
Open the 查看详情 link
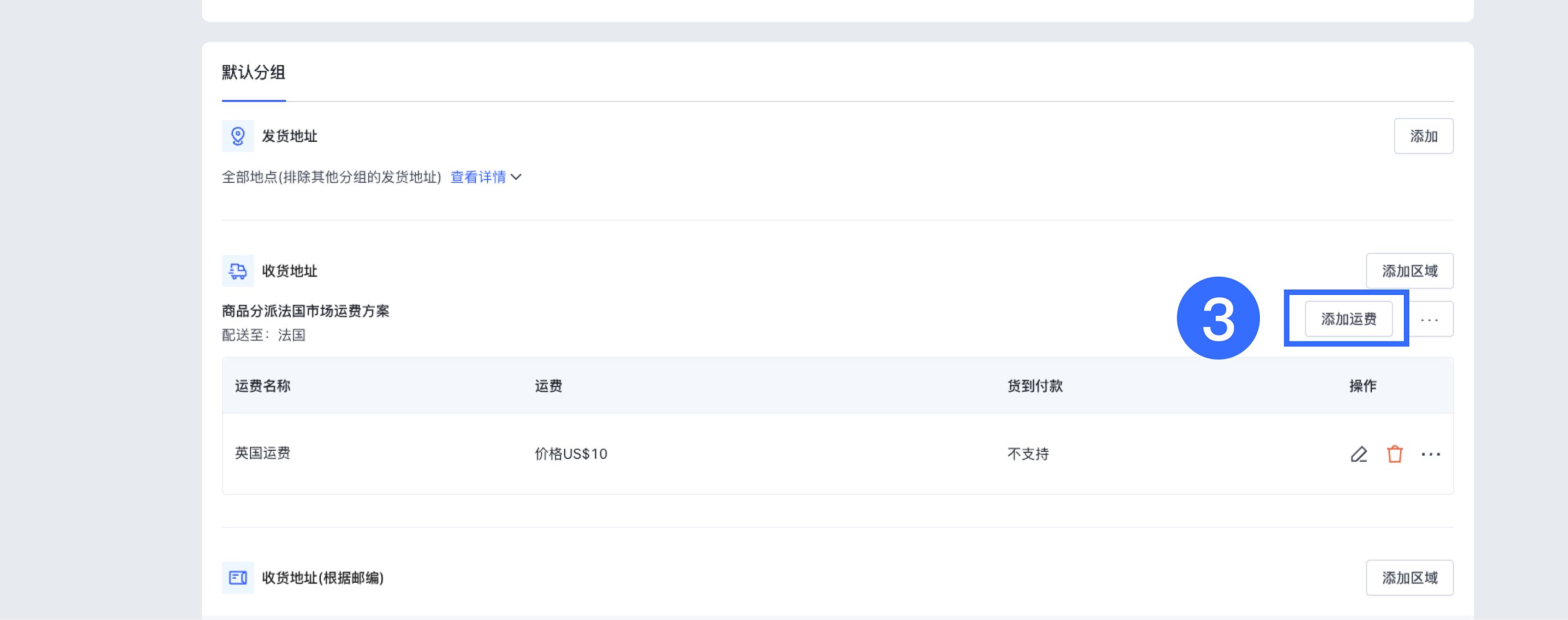[478, 177]
